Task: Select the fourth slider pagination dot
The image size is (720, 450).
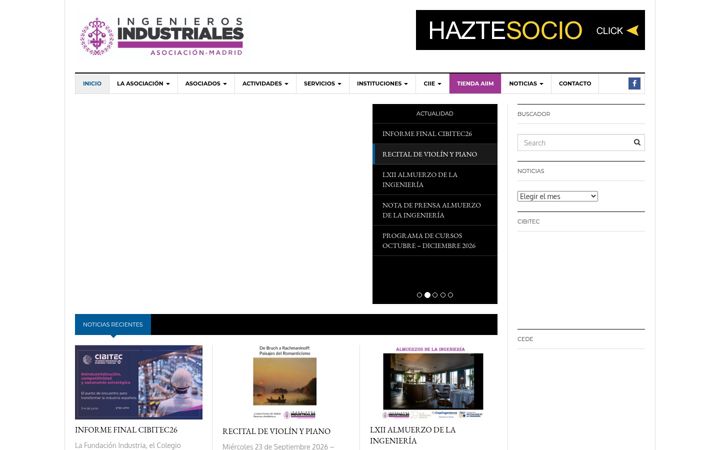Action: tap(443, 295)
